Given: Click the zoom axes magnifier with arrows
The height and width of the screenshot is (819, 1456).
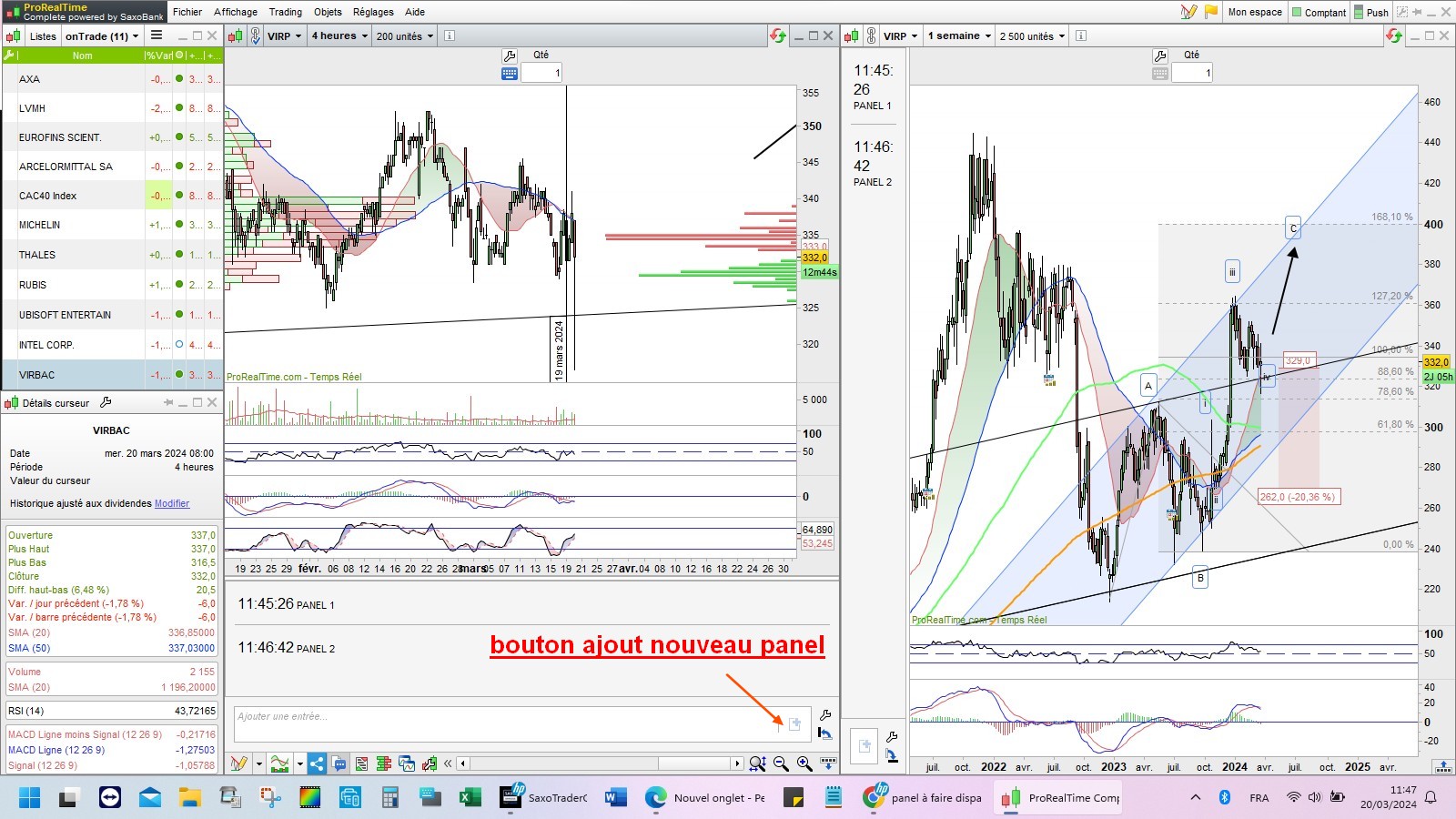Looking at the screenshot, I should 757,763.
